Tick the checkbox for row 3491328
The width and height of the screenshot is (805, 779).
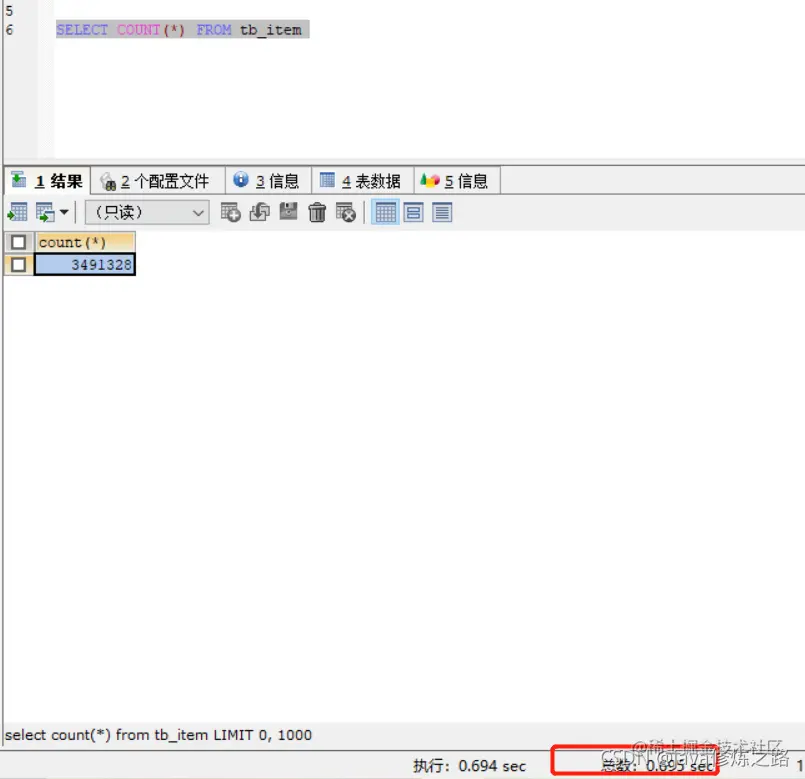[18, 264]
